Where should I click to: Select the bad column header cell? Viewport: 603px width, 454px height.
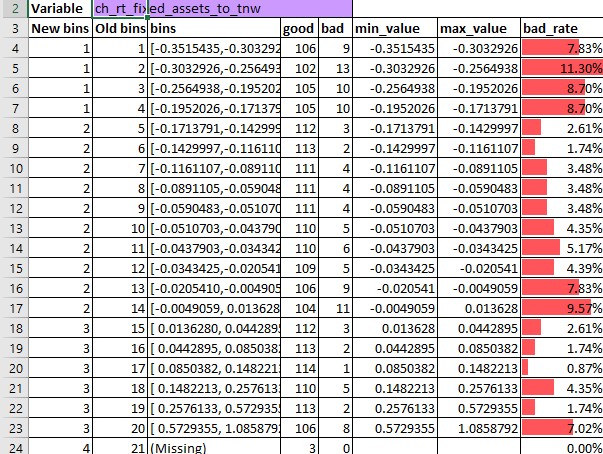(x=335, y=28)
